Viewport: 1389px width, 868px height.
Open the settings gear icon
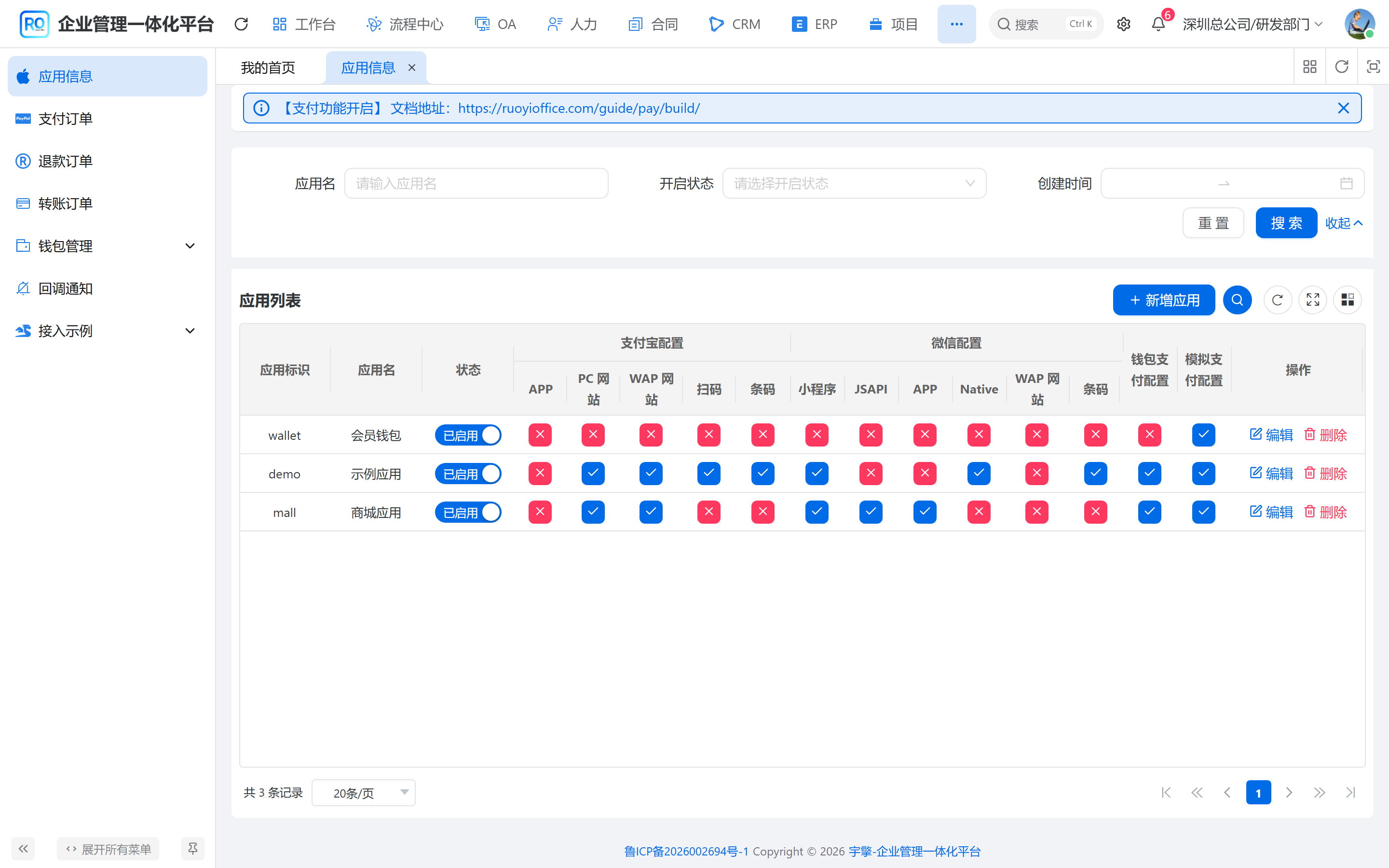[1123, 24]
